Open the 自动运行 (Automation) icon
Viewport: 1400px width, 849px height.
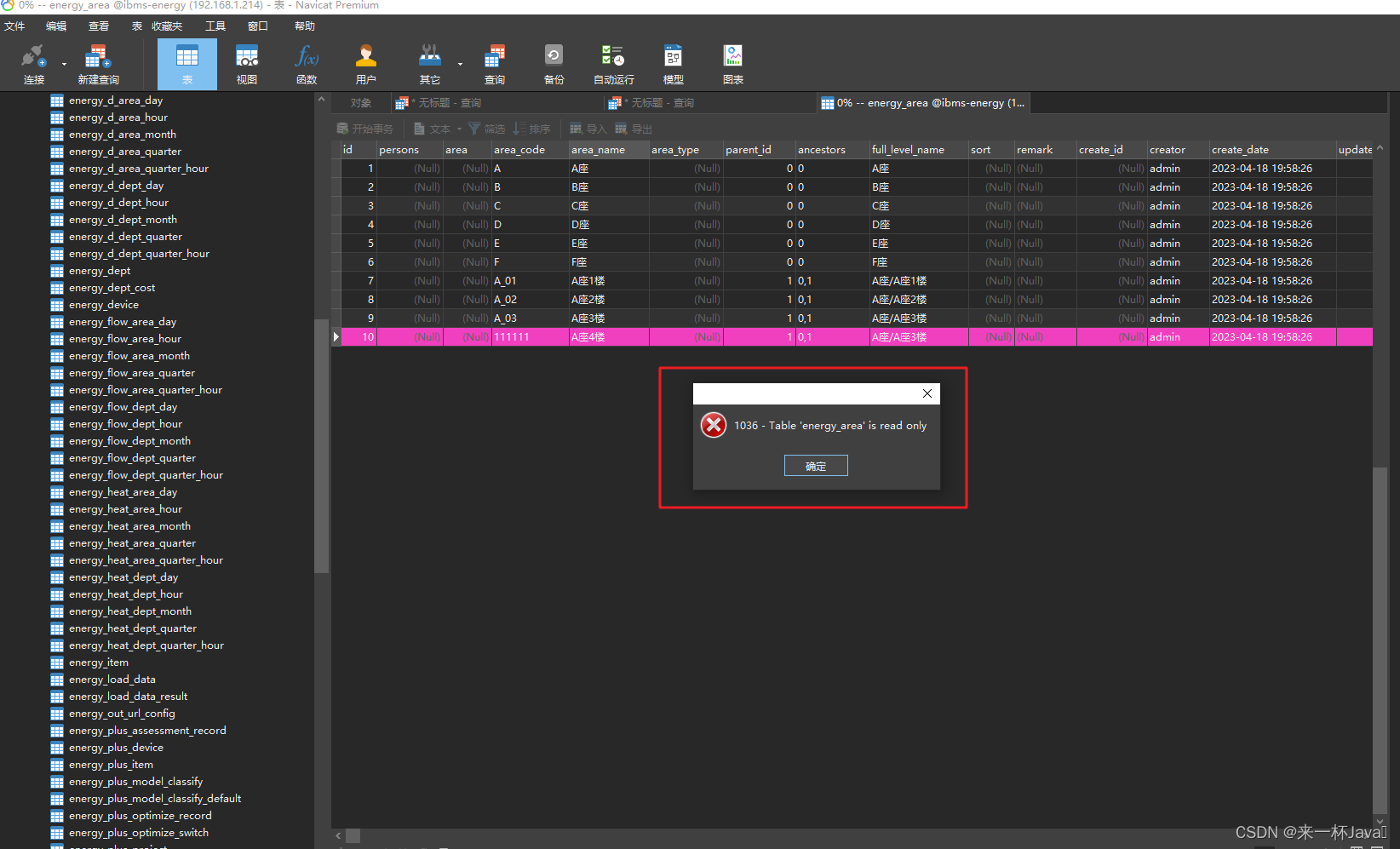[614, 64]
